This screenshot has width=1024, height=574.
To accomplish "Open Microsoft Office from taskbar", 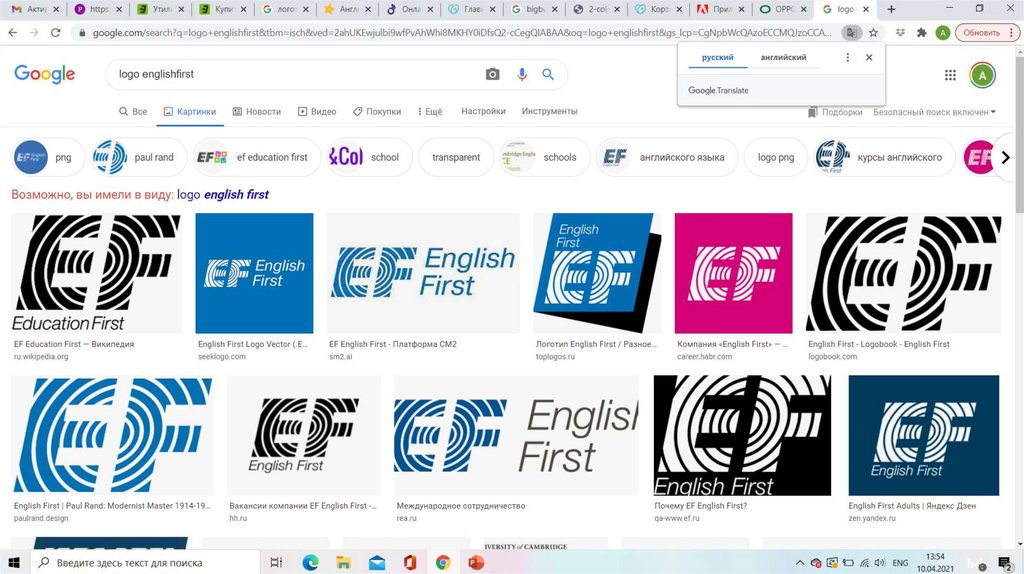I will point(410,562).
